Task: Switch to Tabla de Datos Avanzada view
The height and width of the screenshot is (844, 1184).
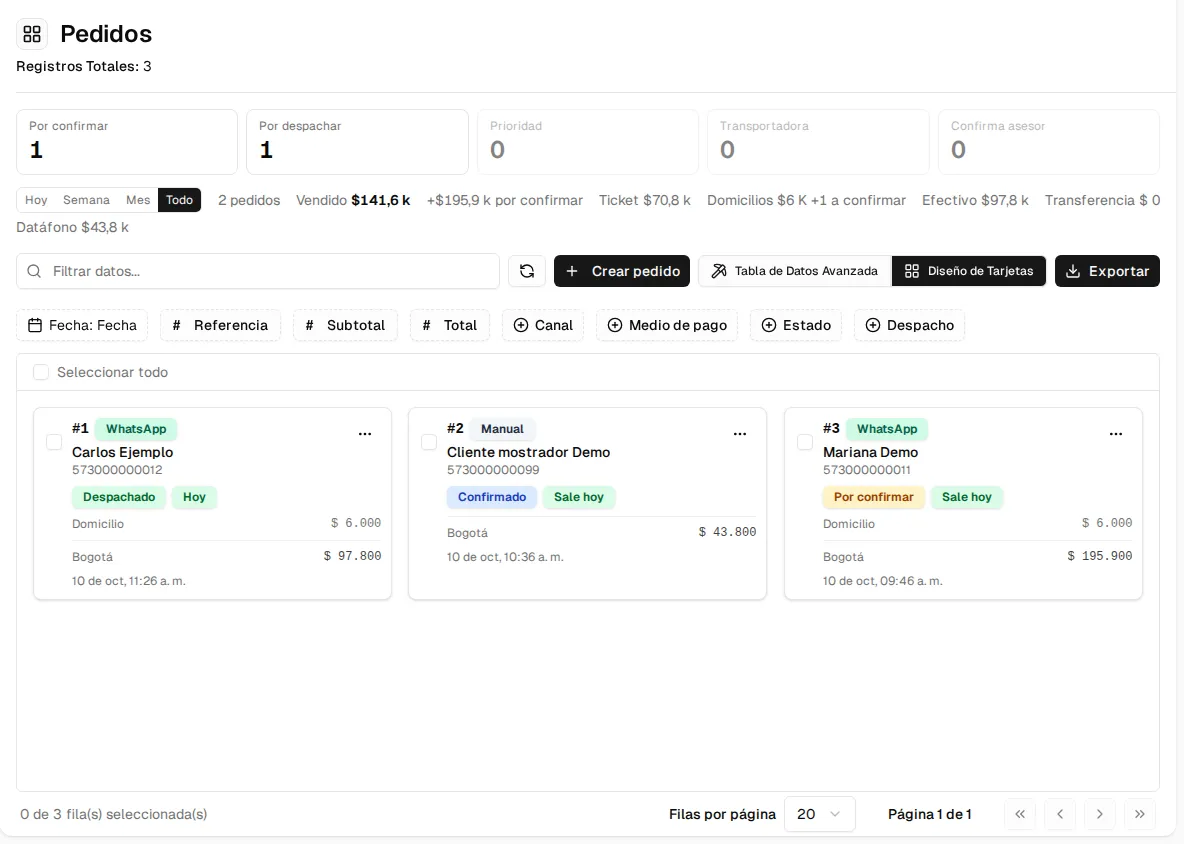Action: [795, 271]
